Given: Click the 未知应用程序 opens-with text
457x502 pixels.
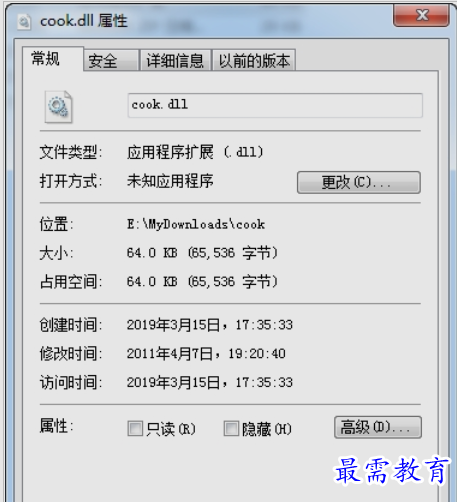Looking at the screenshot, I should (170, 181).
